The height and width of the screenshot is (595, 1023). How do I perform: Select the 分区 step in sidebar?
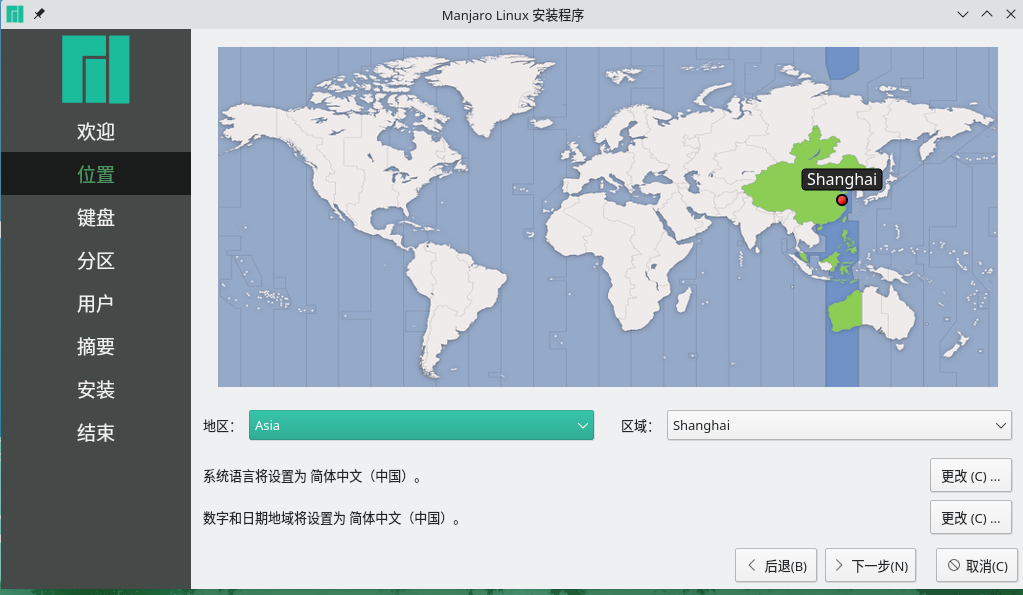point(96,260)
